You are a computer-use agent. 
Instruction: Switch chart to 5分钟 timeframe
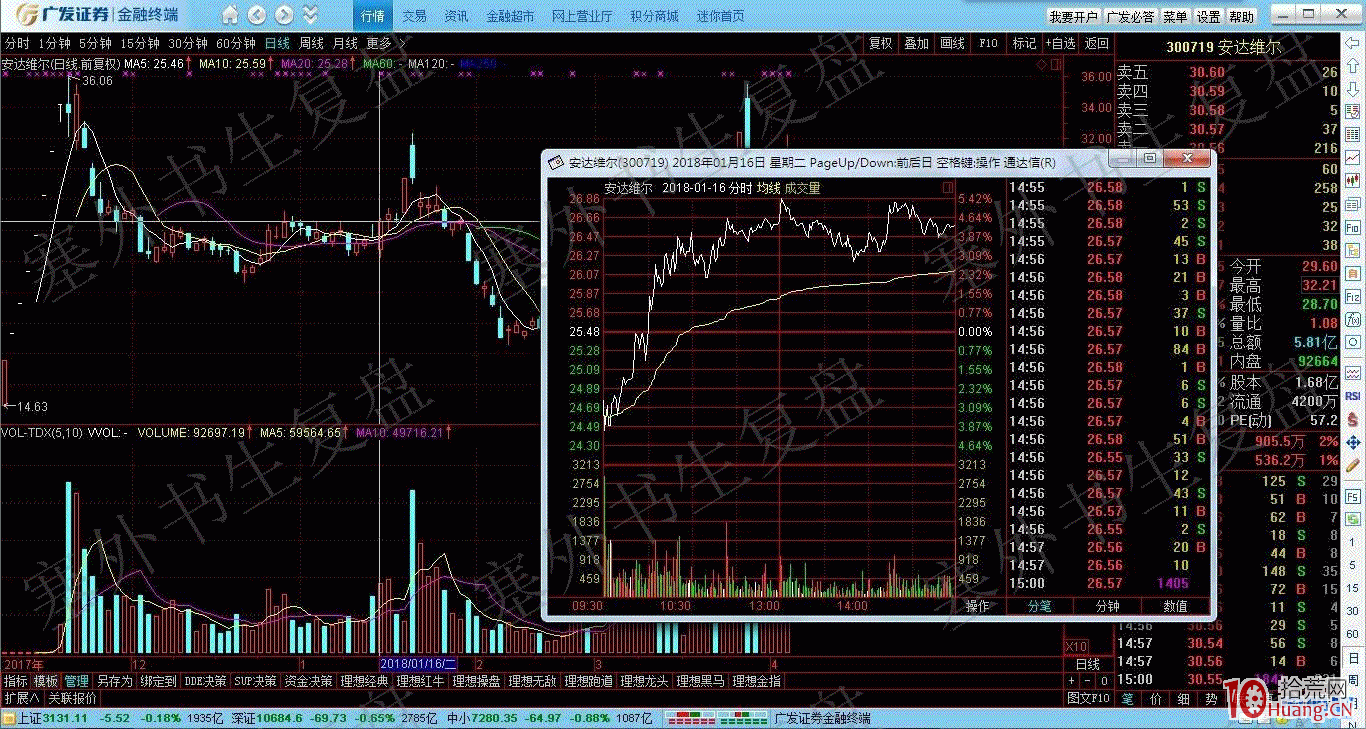click(95, 43)
